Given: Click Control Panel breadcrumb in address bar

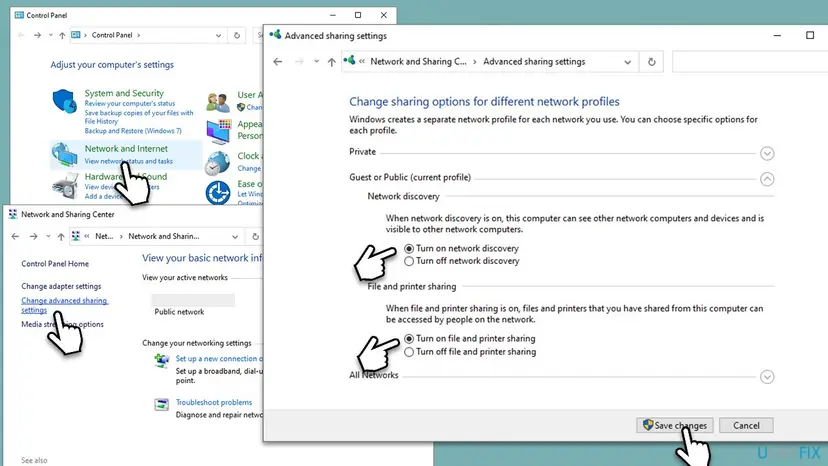Looking at the screenshot, I should [112, 35].
